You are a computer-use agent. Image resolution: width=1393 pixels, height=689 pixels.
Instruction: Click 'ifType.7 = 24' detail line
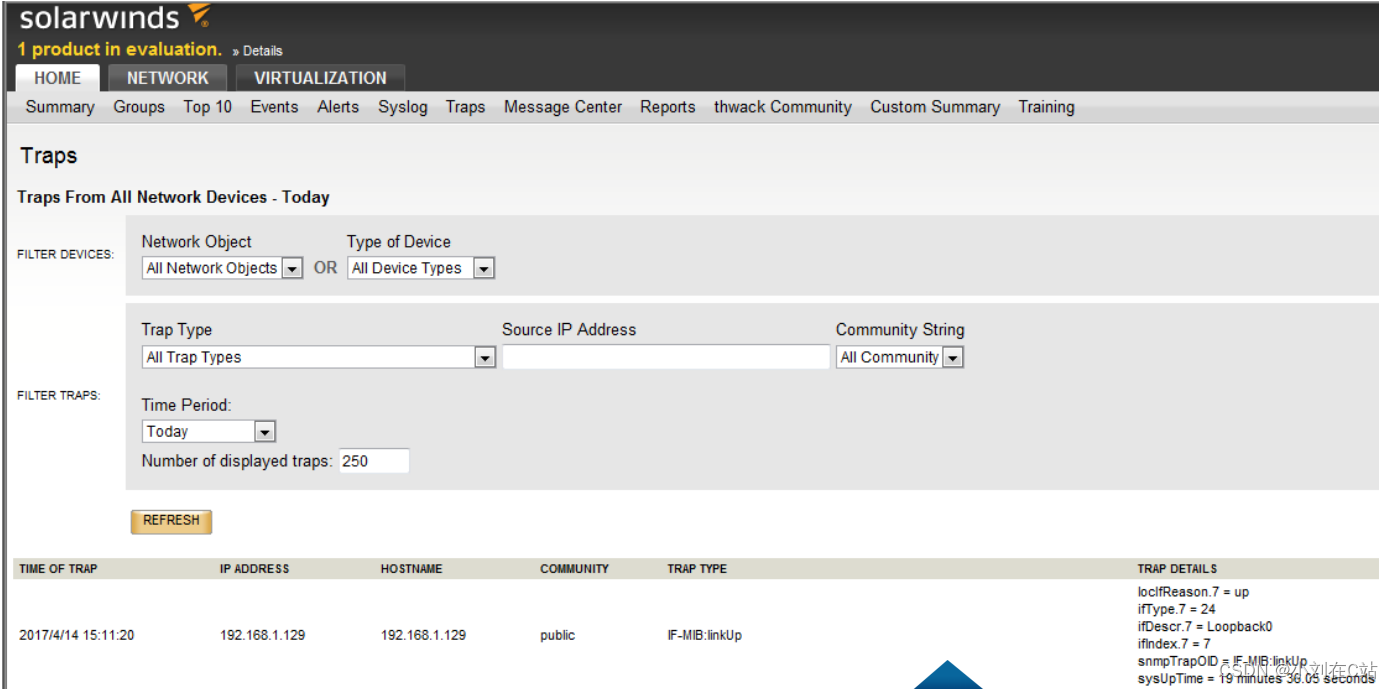(x=1176, y=609)
